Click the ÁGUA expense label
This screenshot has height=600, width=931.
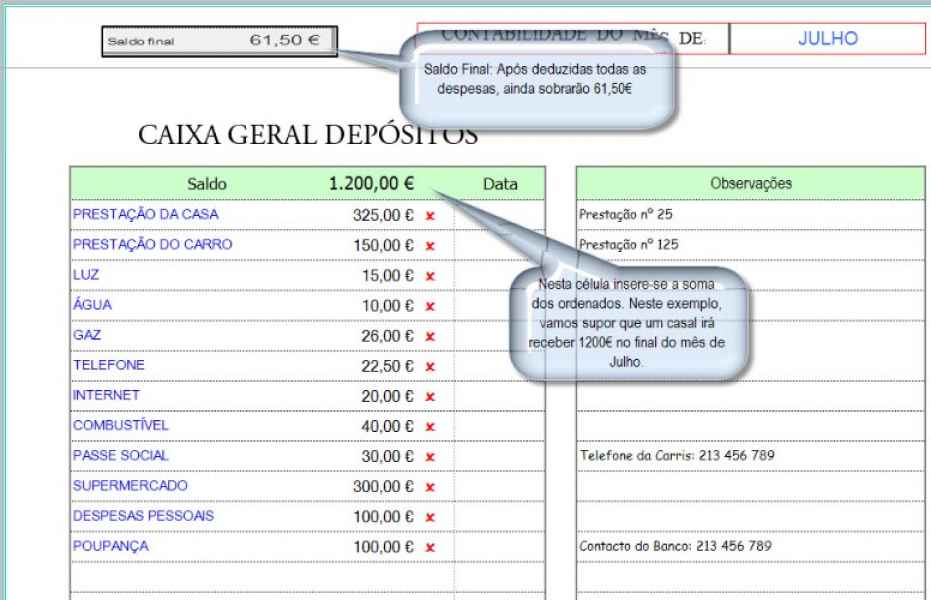click(92, 305)
